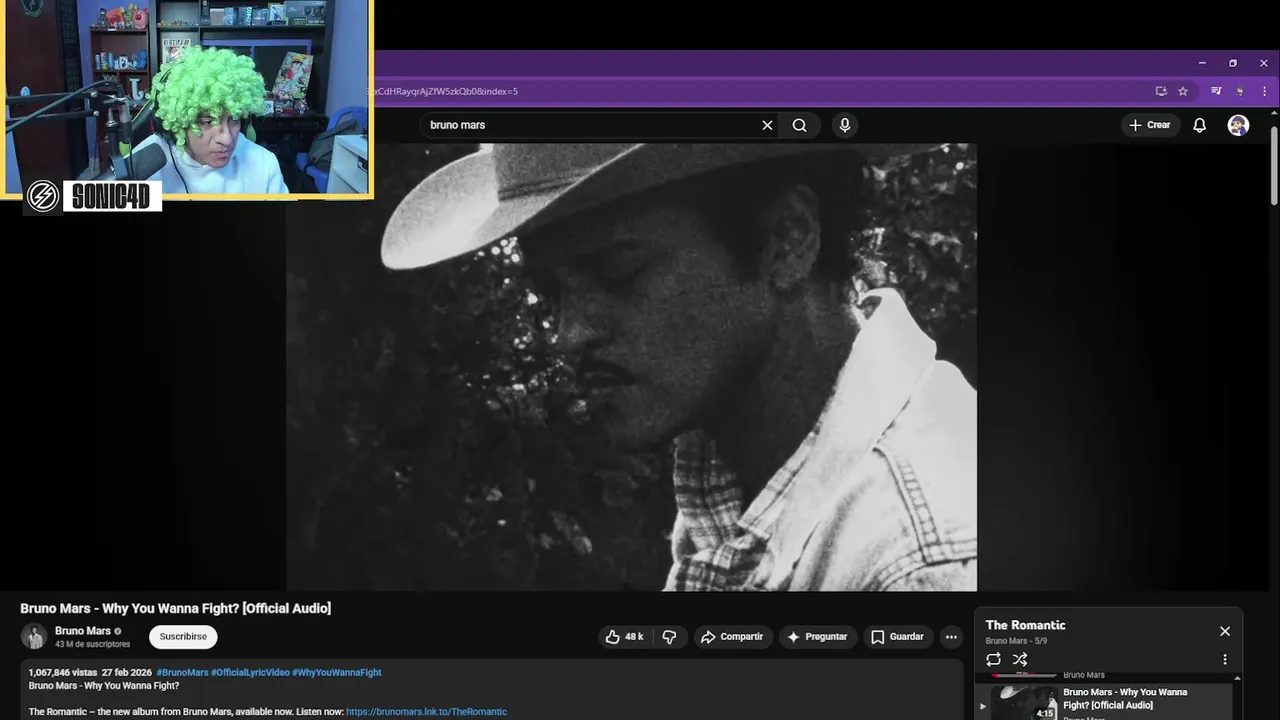This screenshot has height=720, width=1280.
Task: Start voice search with the microphone icon
Action: (x=845, y=125)
